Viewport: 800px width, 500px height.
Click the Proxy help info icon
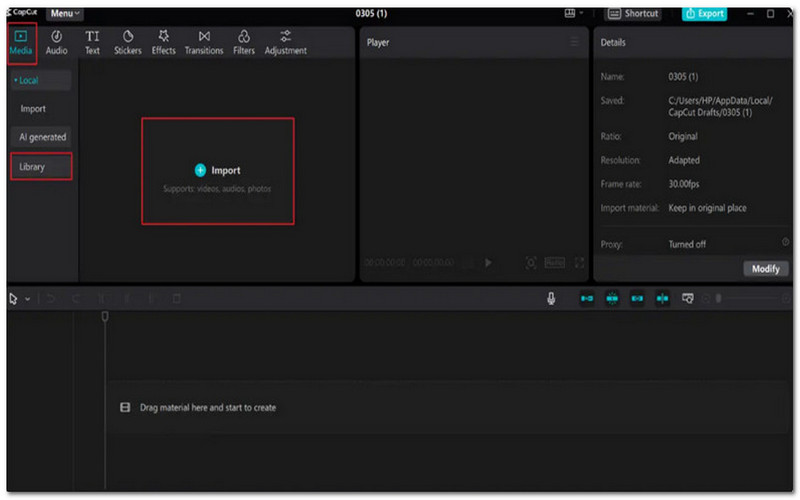[785, 243]
